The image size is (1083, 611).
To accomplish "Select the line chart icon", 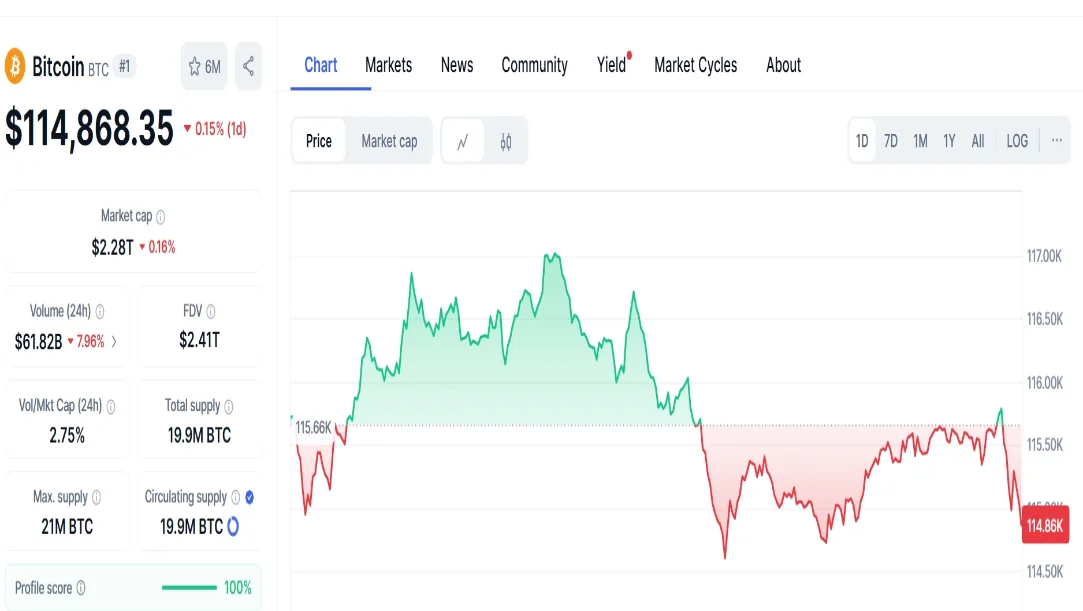I will point(462,141).
